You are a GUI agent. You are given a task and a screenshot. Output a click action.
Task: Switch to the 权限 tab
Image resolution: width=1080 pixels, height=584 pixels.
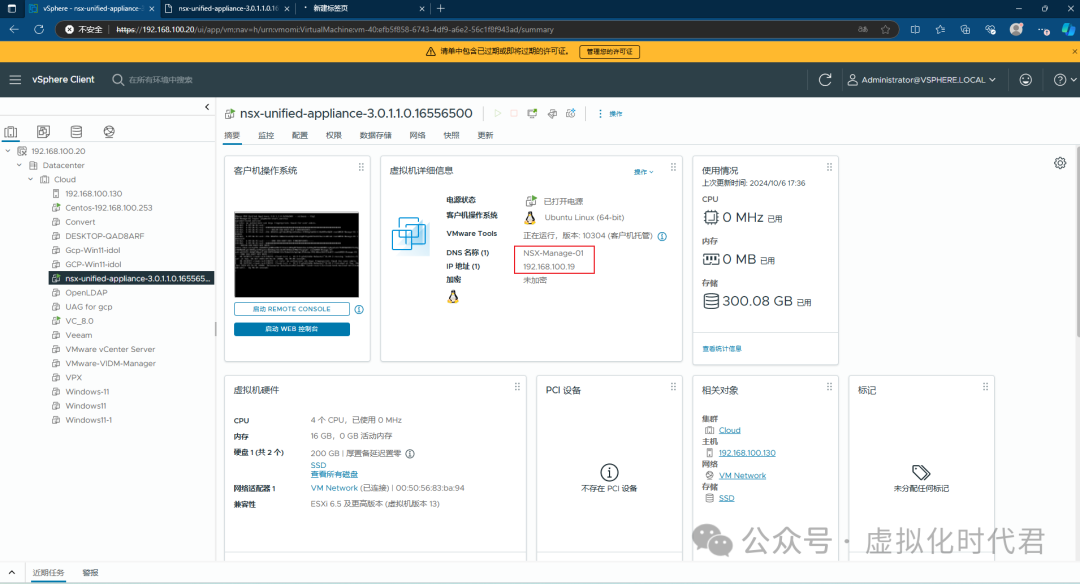click(333, 136)
